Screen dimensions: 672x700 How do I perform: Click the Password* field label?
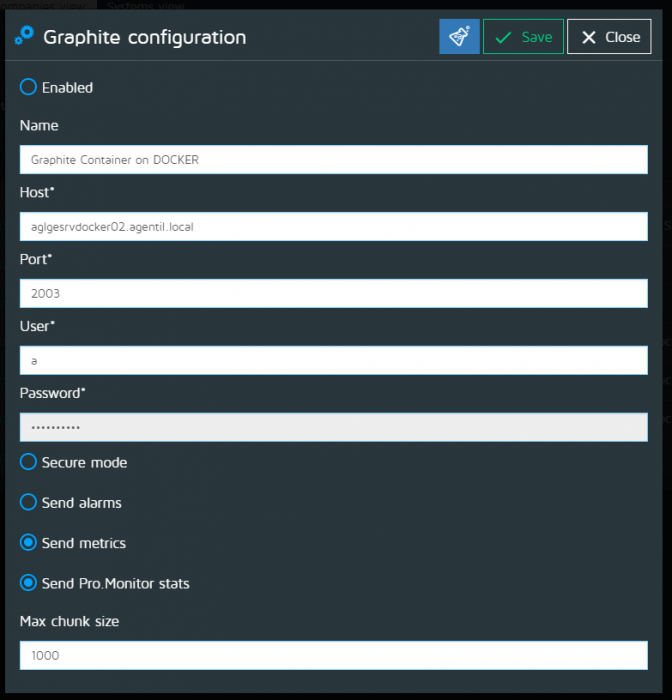[x=52, y=393]
